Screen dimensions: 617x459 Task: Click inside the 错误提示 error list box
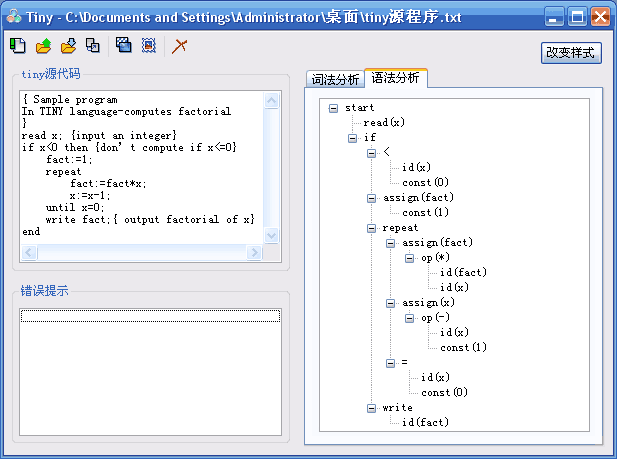[150, 375]
